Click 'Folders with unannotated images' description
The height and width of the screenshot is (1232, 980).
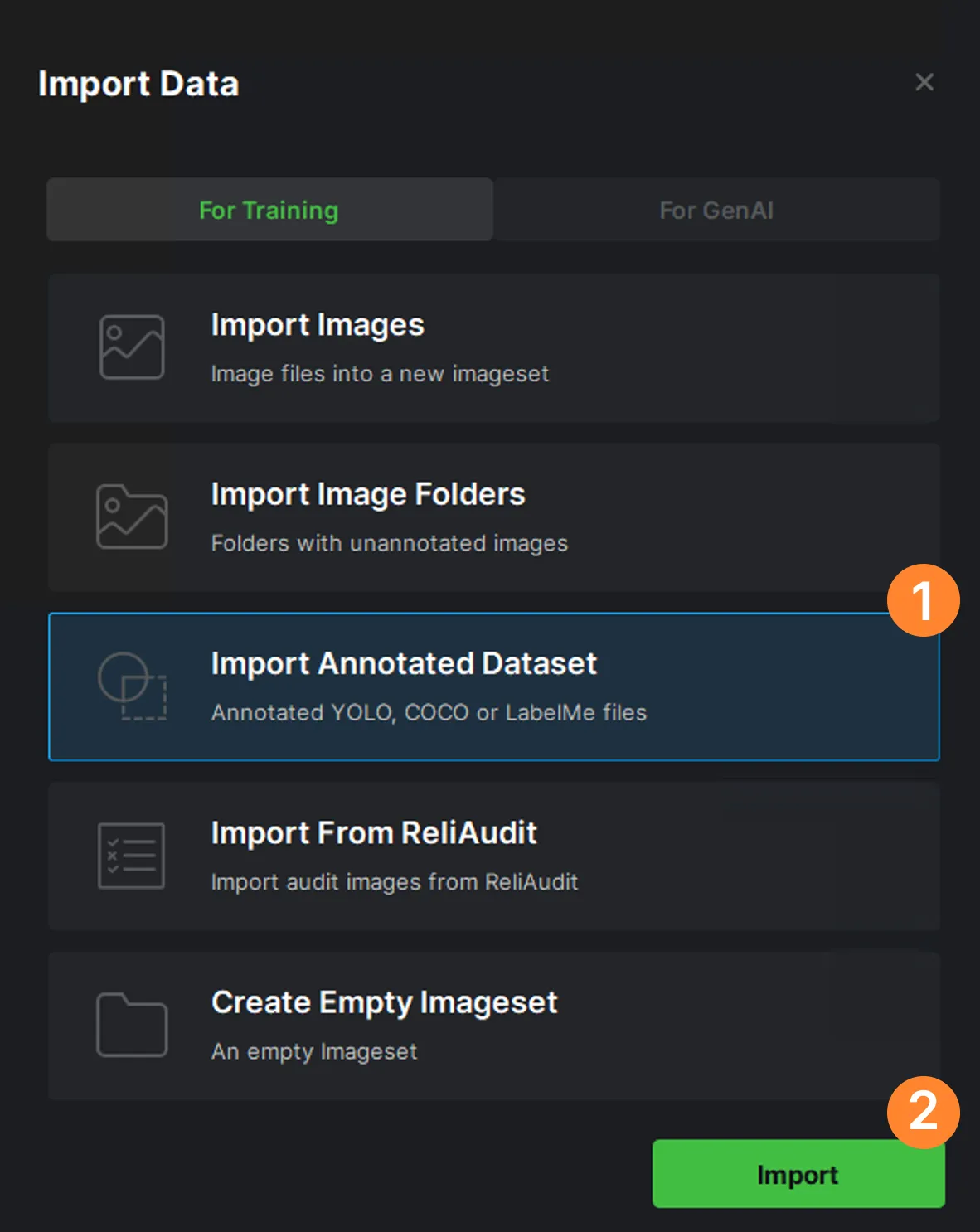coord(390,543)
